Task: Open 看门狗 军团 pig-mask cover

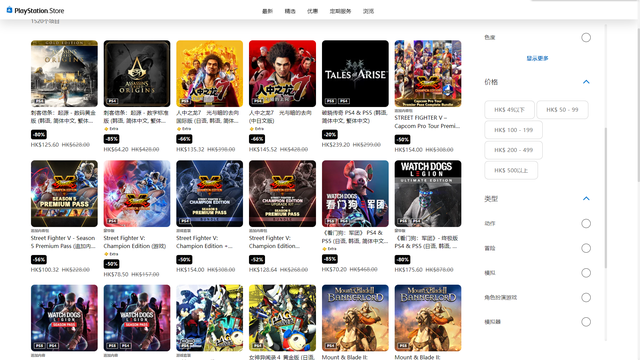Action: pyautogui.click(x=355, y=193)
